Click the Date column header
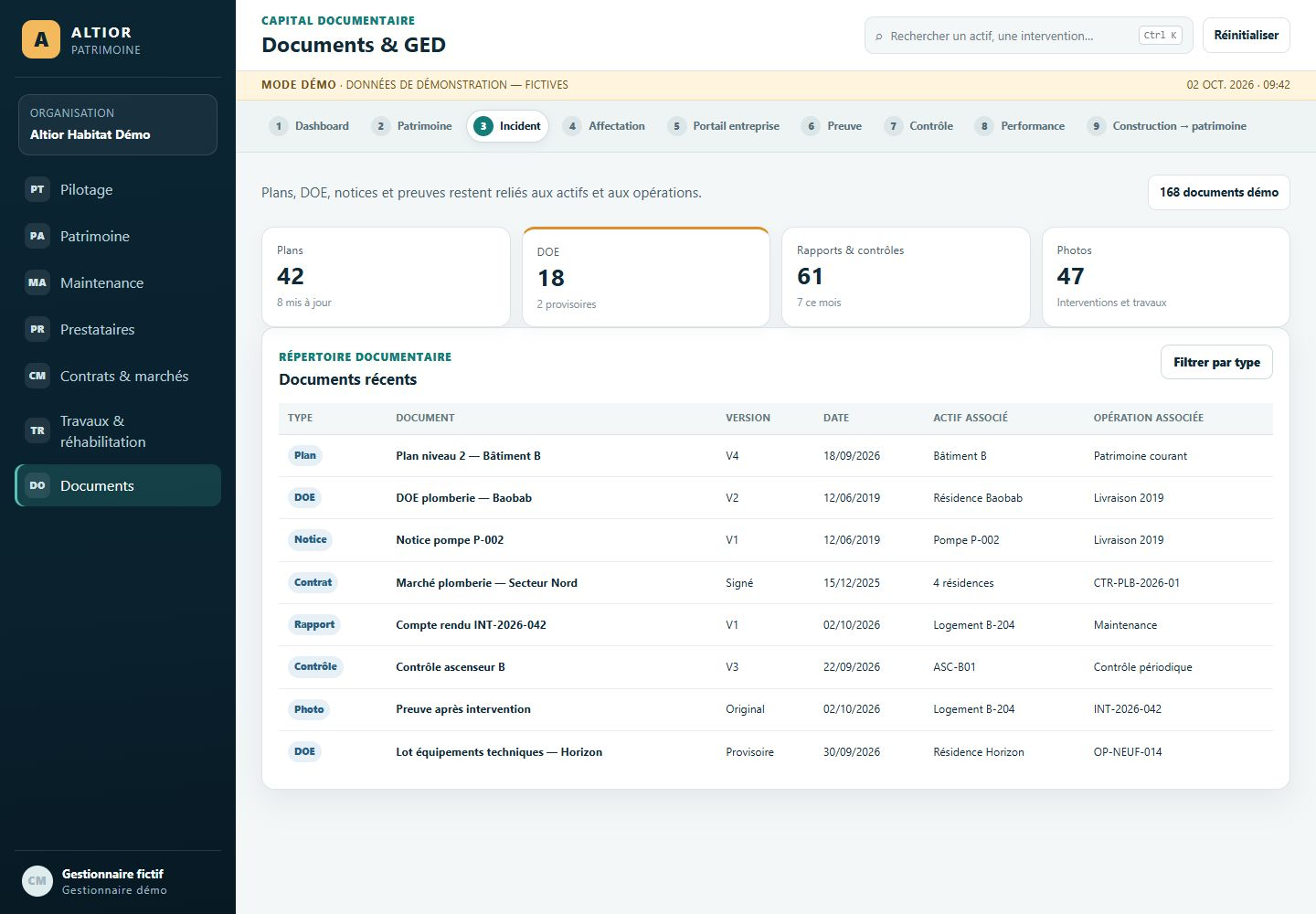 point(836,418)
